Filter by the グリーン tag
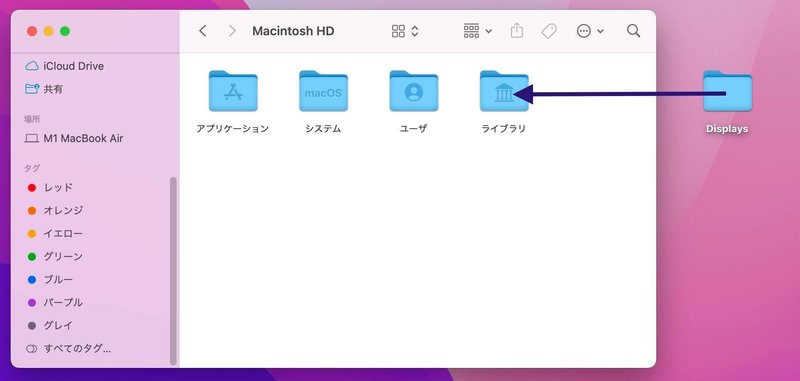Viewport: 800px width, 381px height. [x=55, y=257]
